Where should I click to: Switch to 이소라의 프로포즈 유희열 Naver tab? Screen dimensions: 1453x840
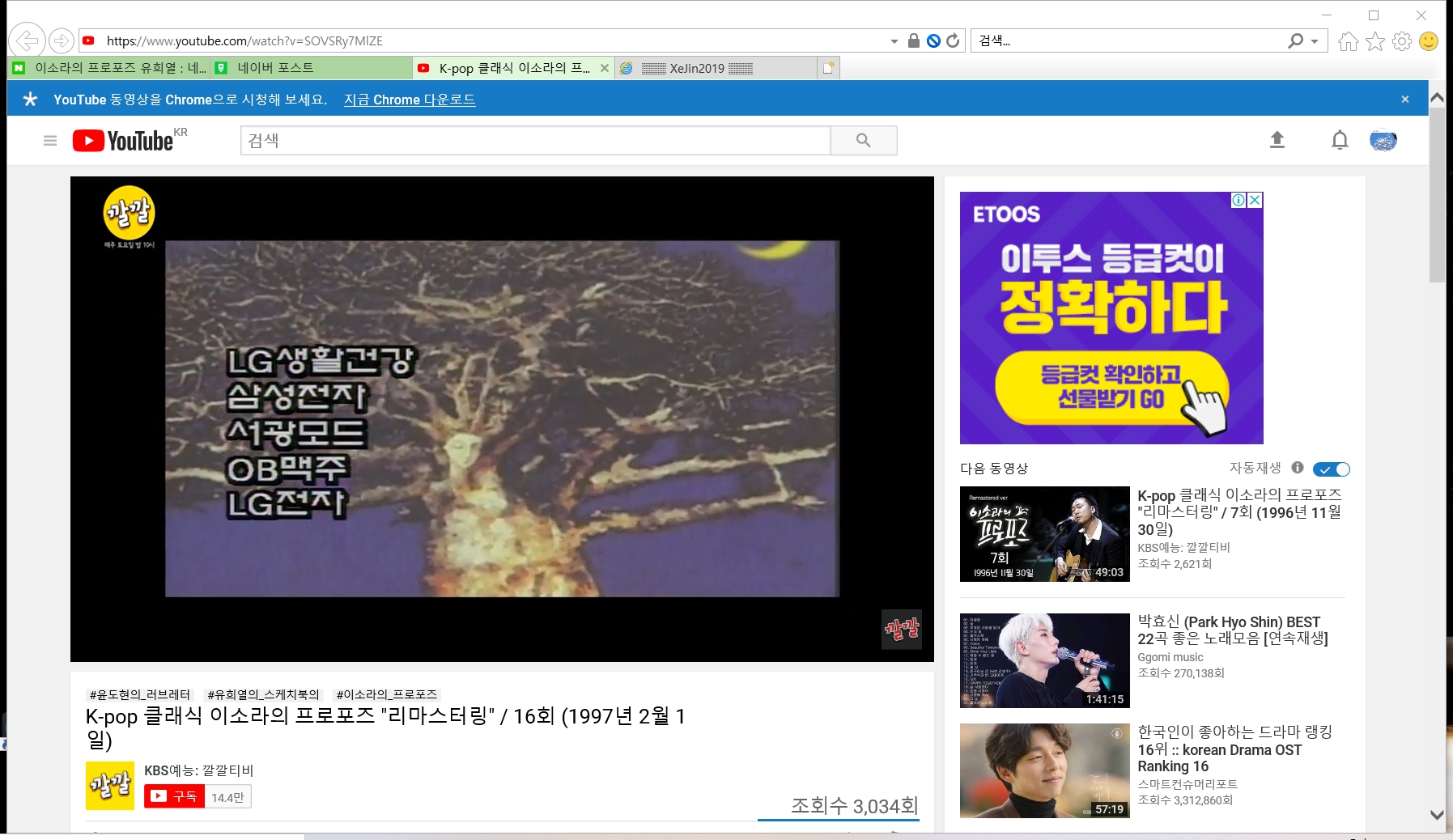[109, 68]
